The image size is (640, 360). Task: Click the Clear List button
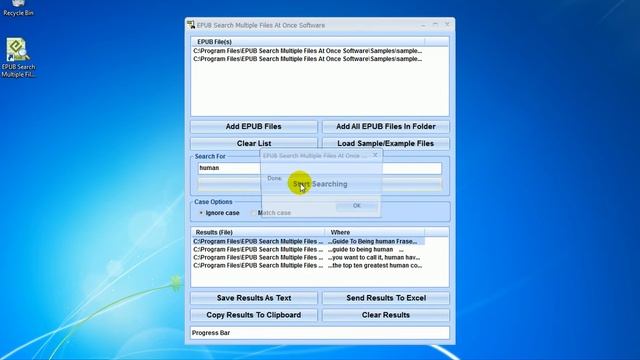[x=253, y=143]
